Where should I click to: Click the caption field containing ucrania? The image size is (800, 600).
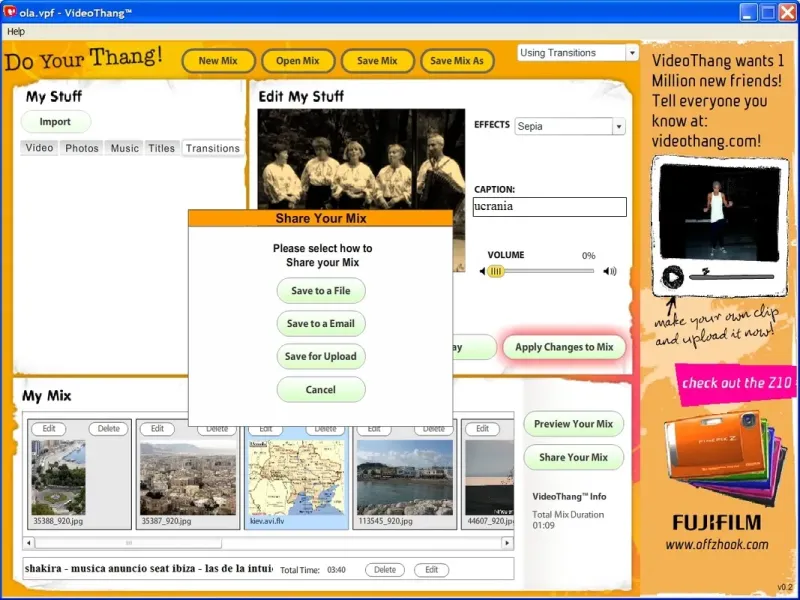click(x=549, y=207)
